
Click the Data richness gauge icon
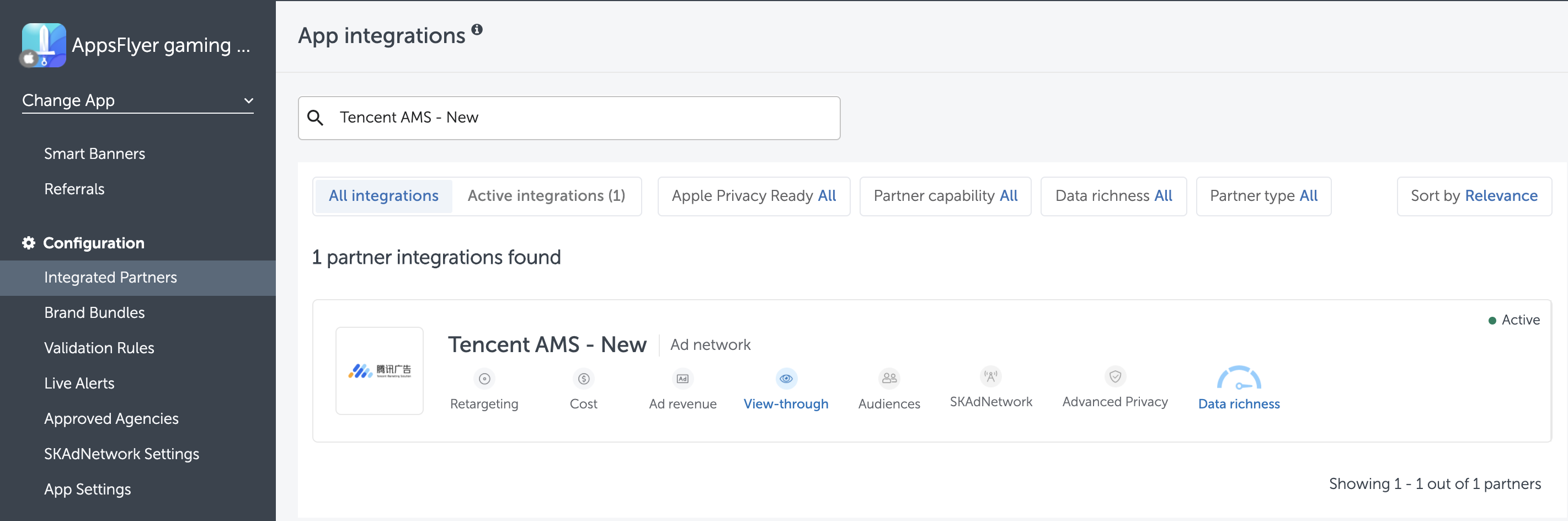tap(1239, 378)
